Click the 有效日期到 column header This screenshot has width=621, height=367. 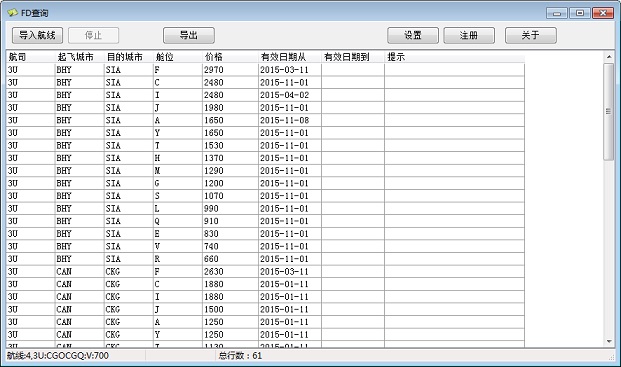(352, 57)
